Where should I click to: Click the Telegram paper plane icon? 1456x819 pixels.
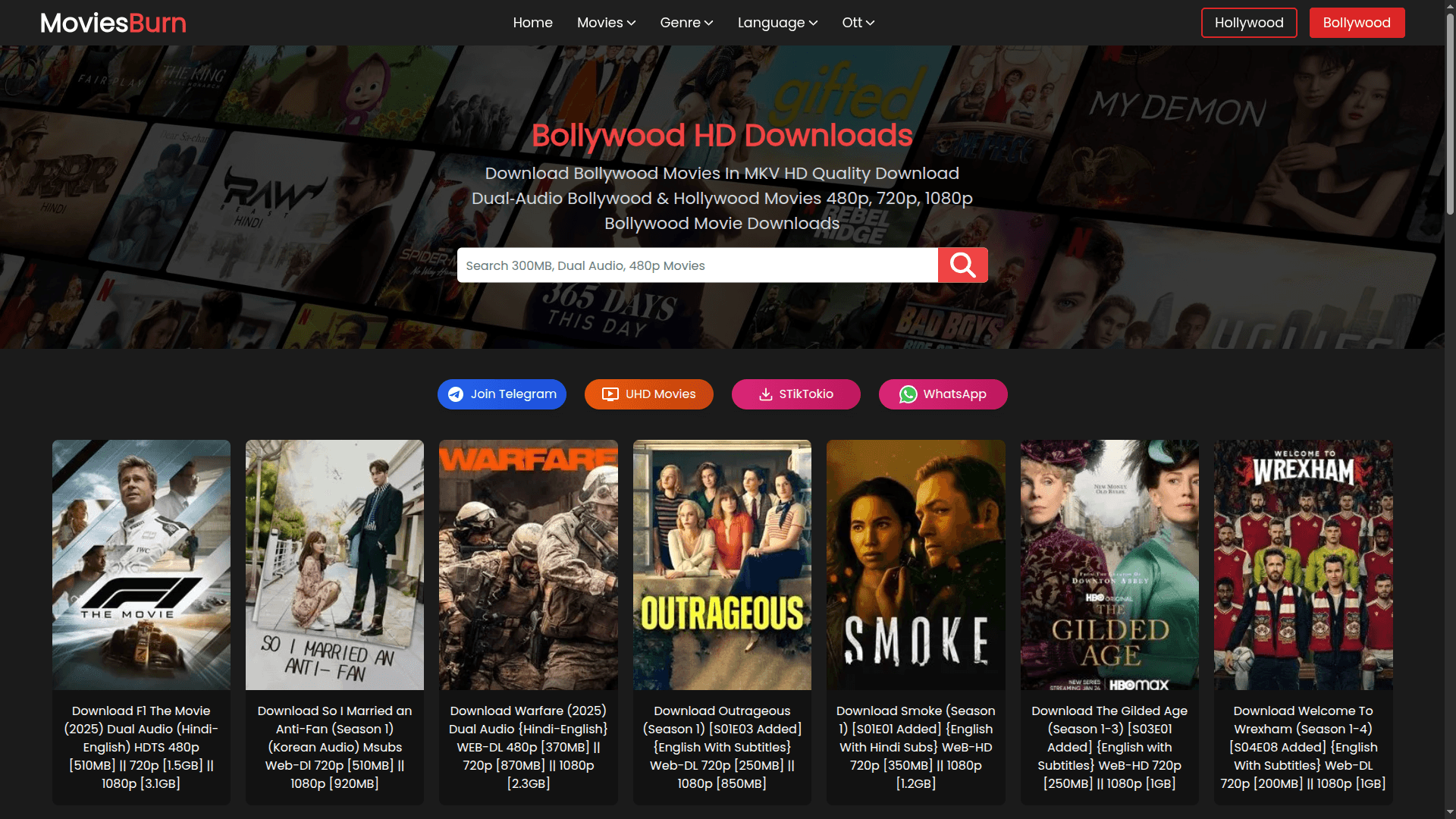[456, 394]
